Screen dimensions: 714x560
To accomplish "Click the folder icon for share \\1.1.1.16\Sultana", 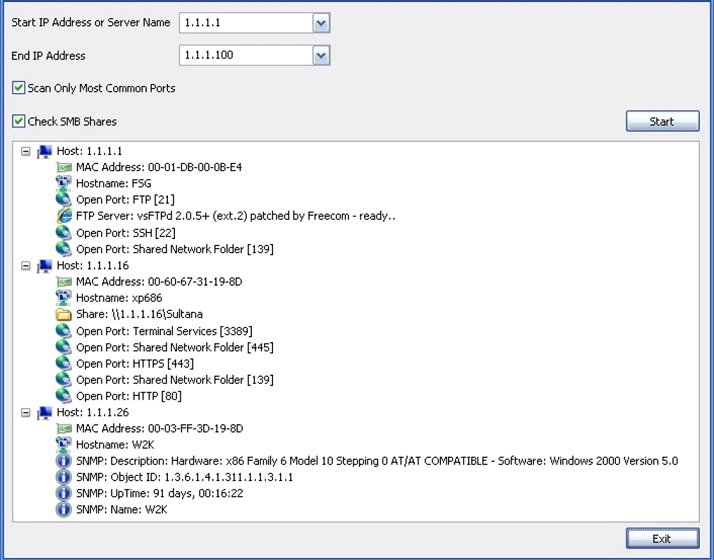I will point(64,314).
